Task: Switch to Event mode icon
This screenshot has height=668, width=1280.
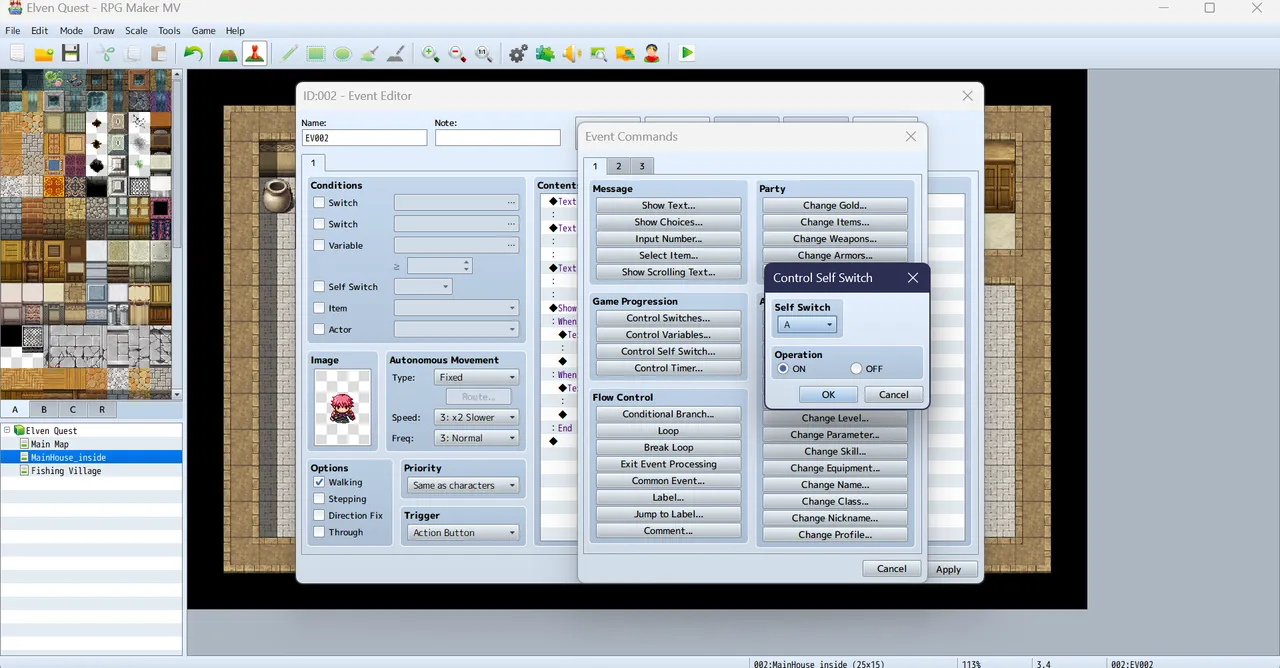Action: click(x=254, y=54)
